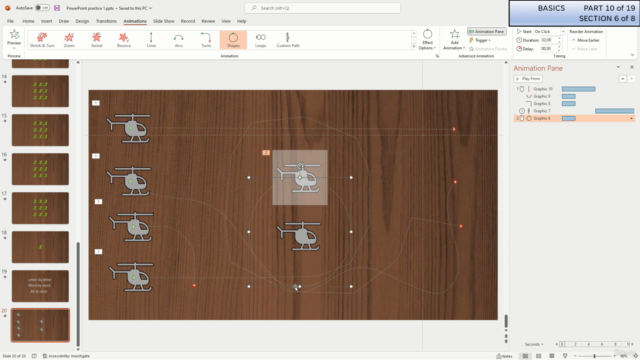Switch to Slide Sorter view icon
This screenshot has height=360, width=640.
click(538, 356)
